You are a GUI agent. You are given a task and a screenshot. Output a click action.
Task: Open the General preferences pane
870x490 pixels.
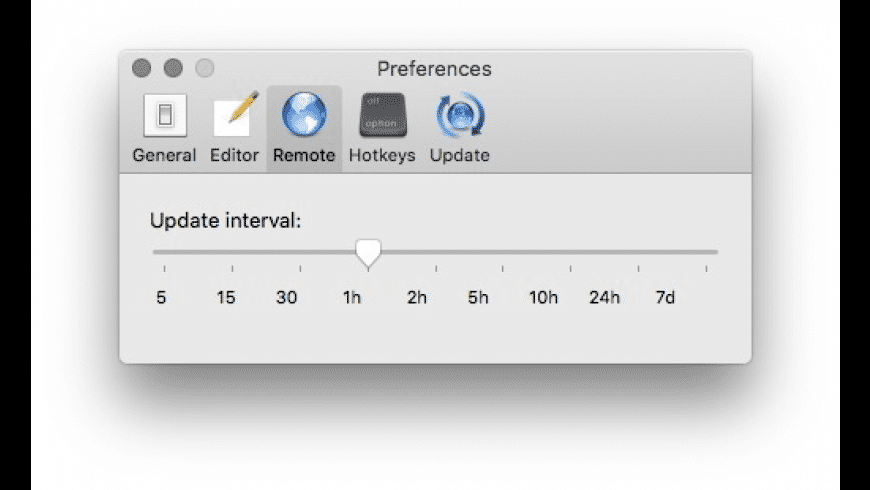(164, 128)
